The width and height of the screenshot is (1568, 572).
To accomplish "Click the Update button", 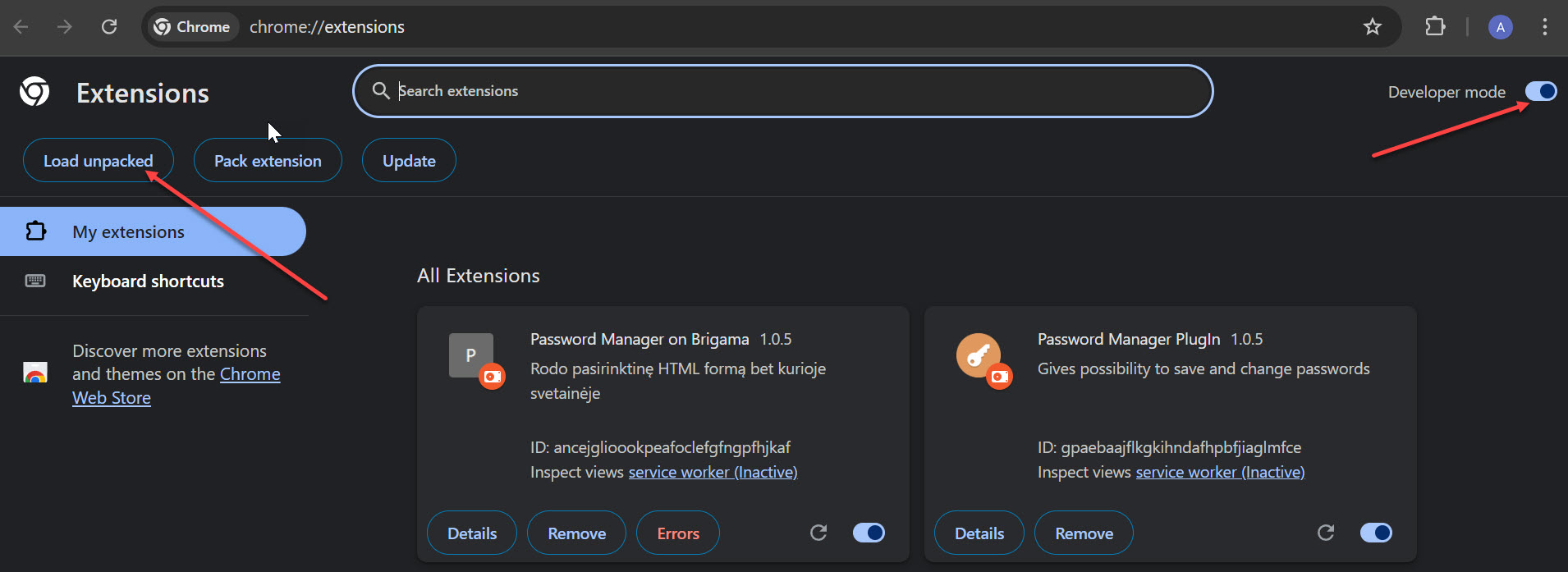I will [409, 161].
